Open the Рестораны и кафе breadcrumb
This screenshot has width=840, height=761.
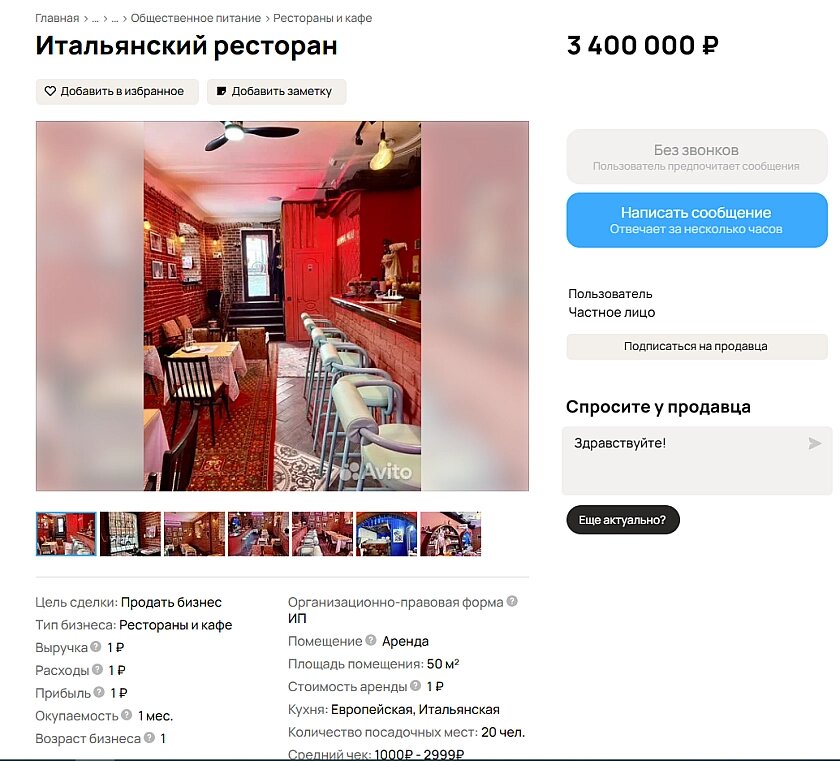(322, 18)
